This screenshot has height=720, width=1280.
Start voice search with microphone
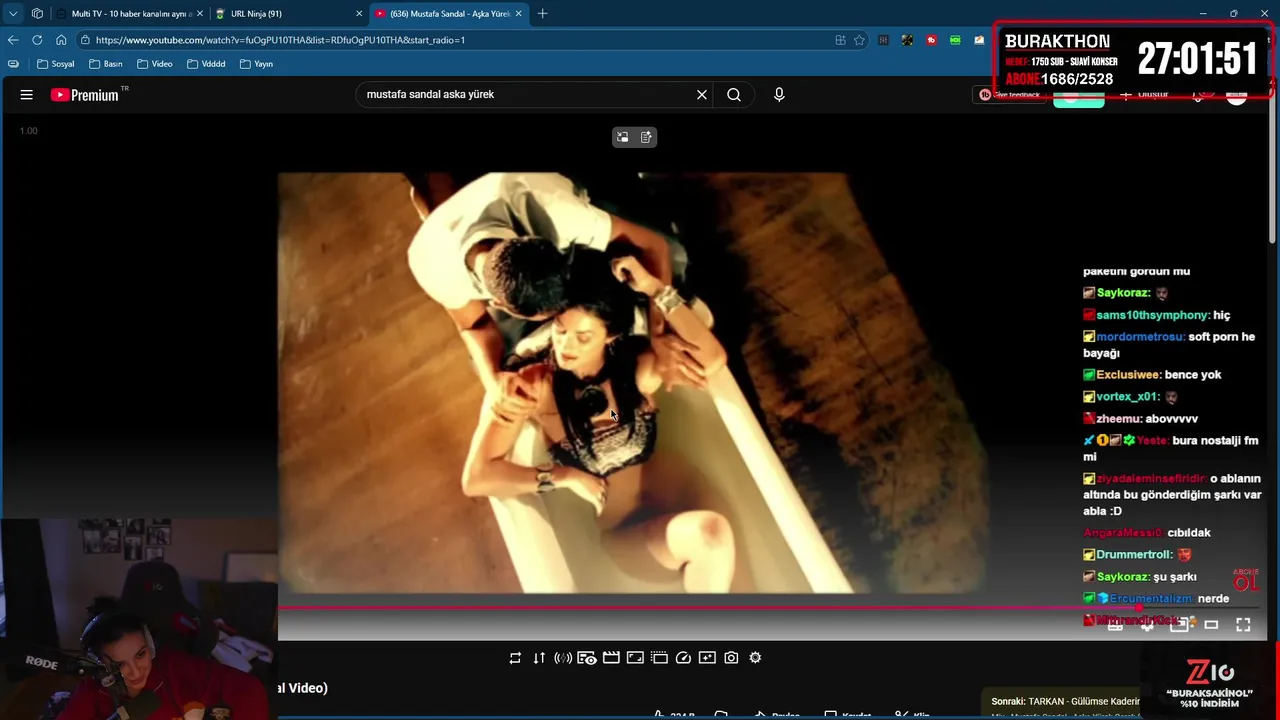[x=779, y=95]
